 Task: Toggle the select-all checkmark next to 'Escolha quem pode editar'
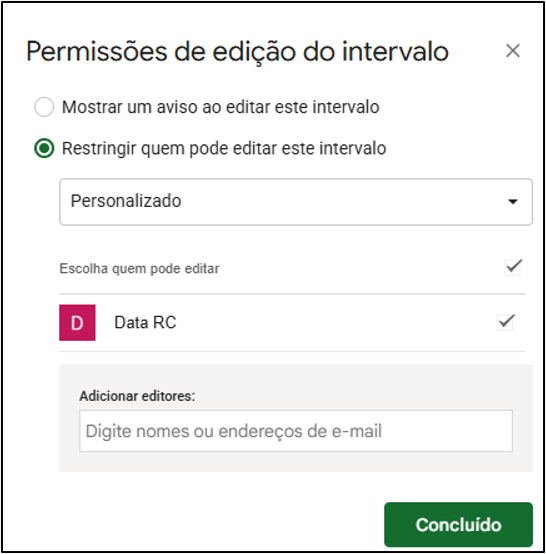point(513,267)
